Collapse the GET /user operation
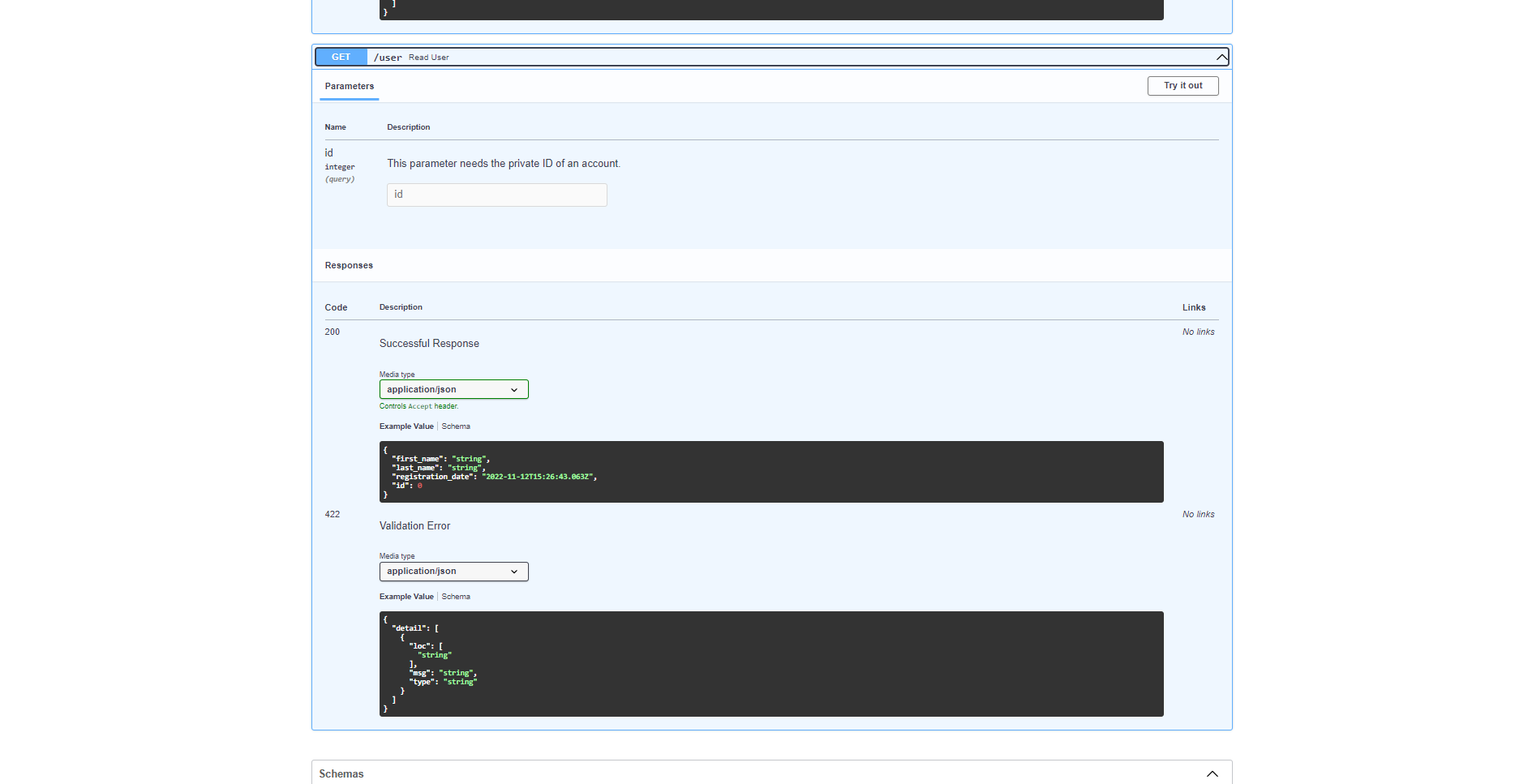1528x784 pixels. tap(1221, 57)
